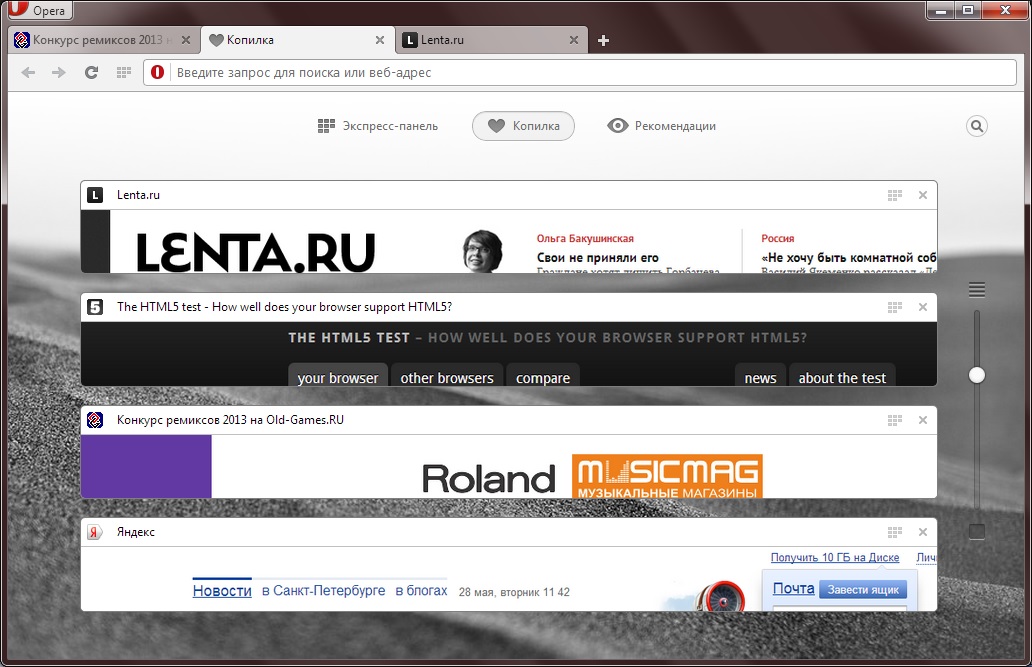The width and height of the screenshot is (1032, 667).
Task: Open the Яндекс stash entry title
Action: (x=136, y=532)
